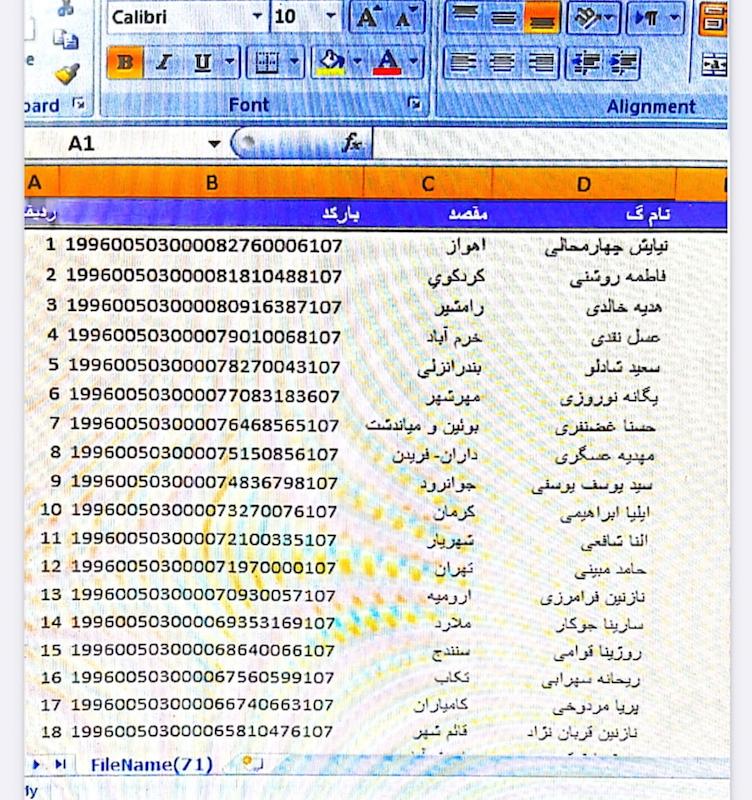
Task: Select barcode 199600503000070930057107
Action: click(203, 595)
